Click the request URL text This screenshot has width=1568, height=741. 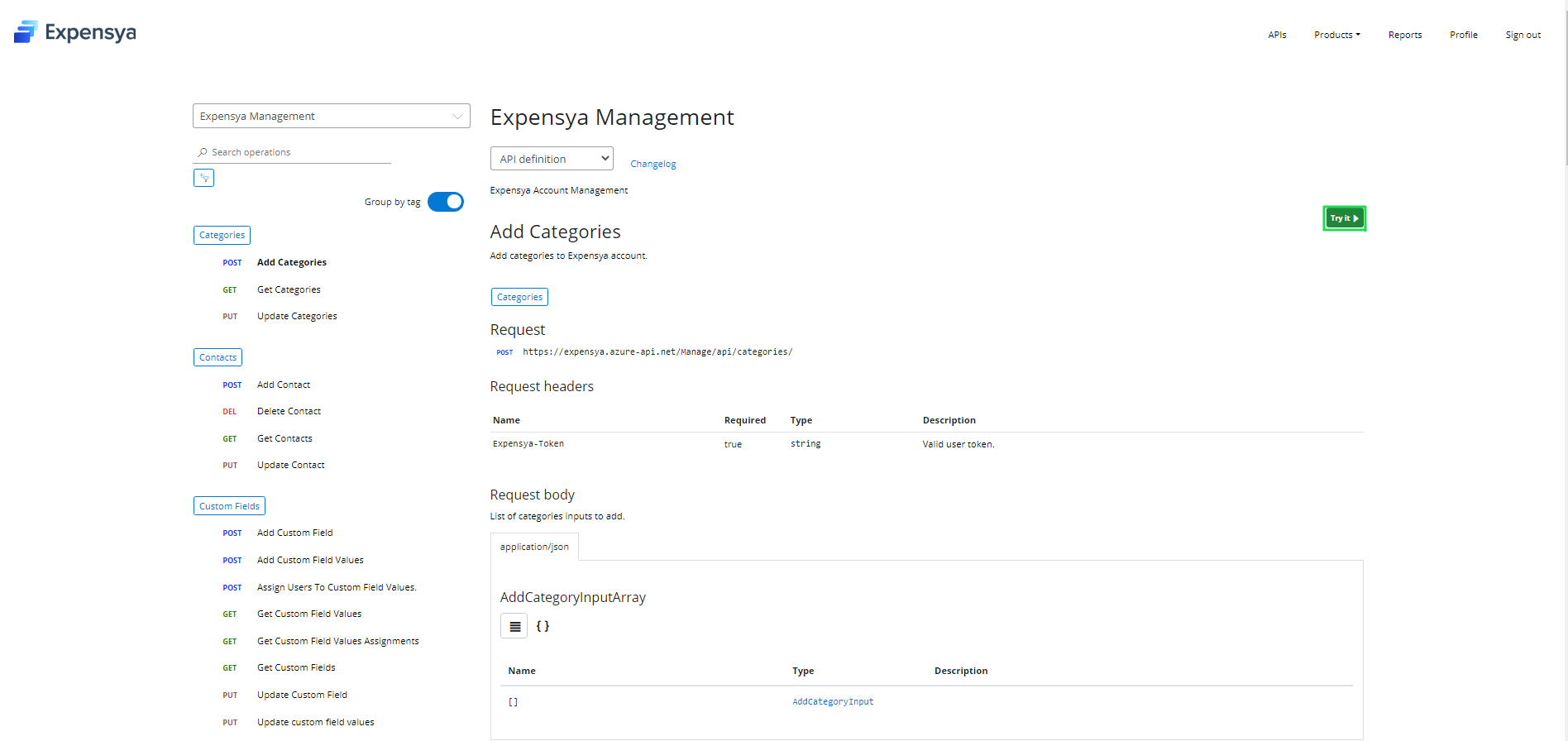[x=657, y=351]
